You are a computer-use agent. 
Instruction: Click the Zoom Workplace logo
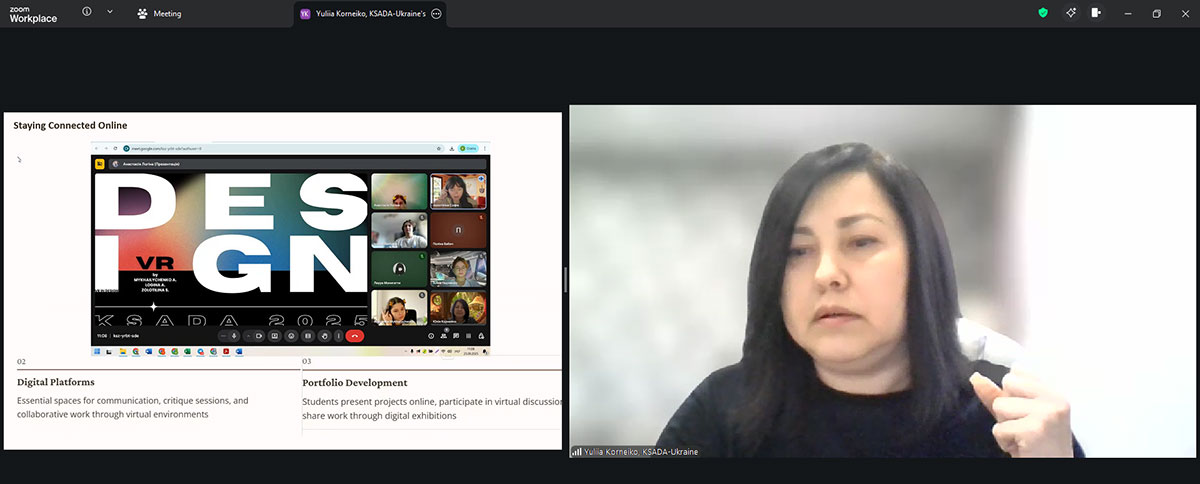(x=33, y=13)
